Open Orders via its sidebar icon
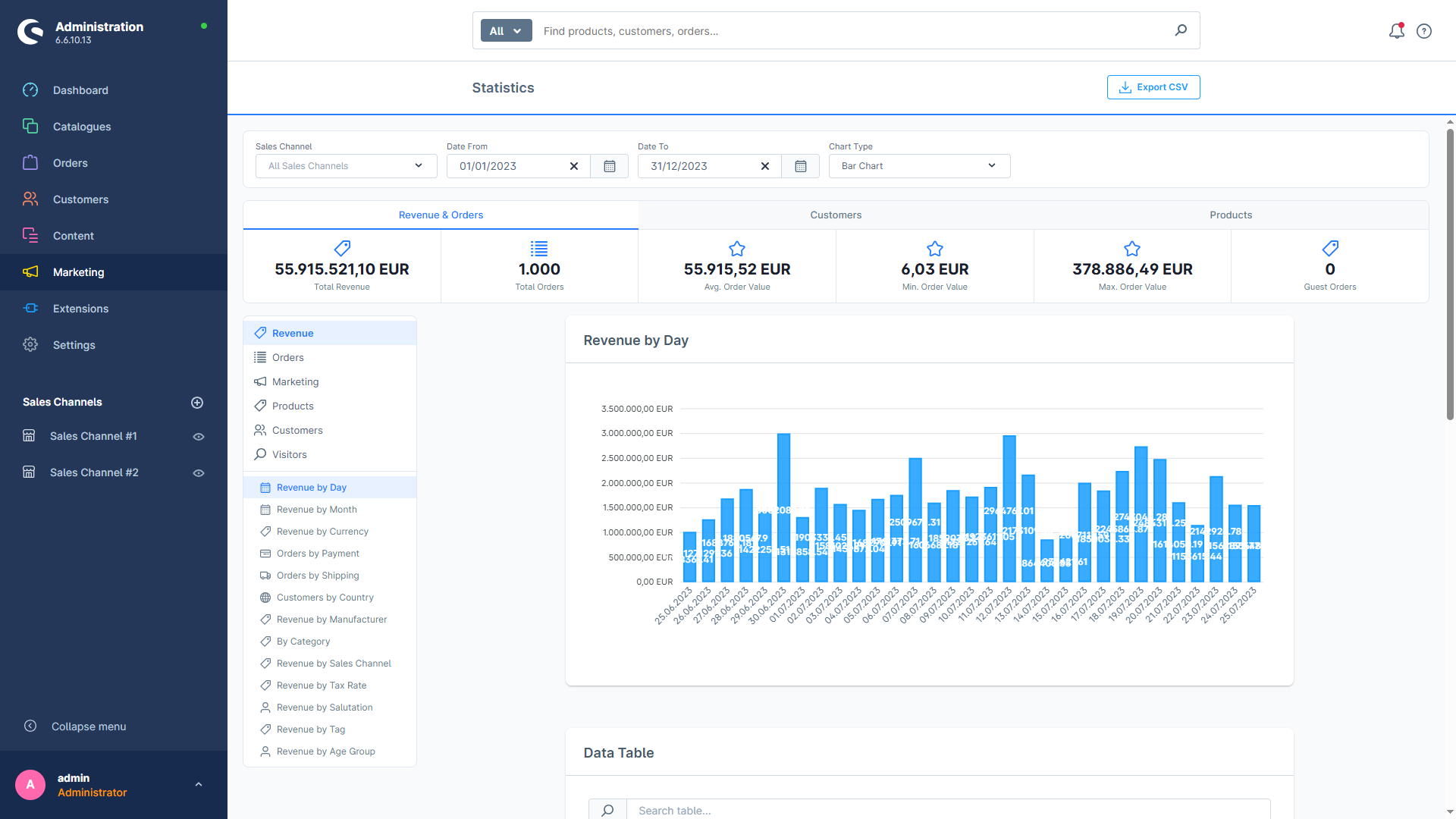This screenshot has height=819, width=1456. [30, 162]
